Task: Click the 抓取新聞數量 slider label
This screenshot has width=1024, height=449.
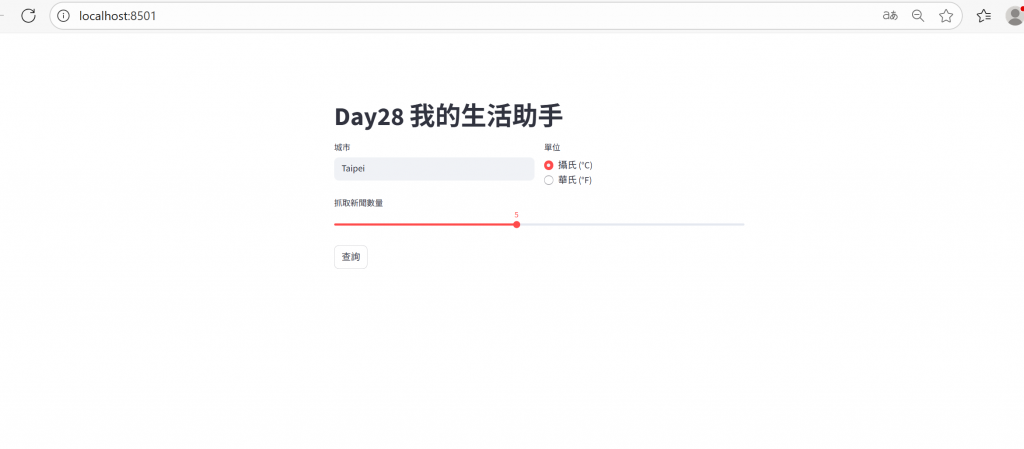Action: pos(359,203)
